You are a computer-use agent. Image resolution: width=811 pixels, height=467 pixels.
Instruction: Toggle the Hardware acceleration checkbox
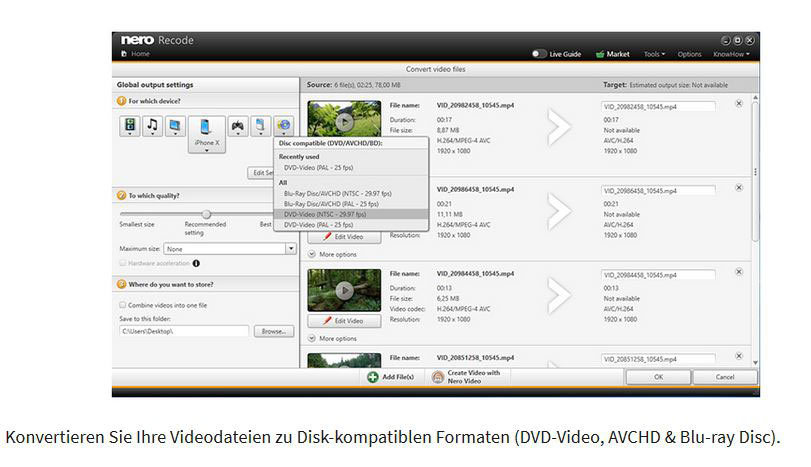(123, 263)
